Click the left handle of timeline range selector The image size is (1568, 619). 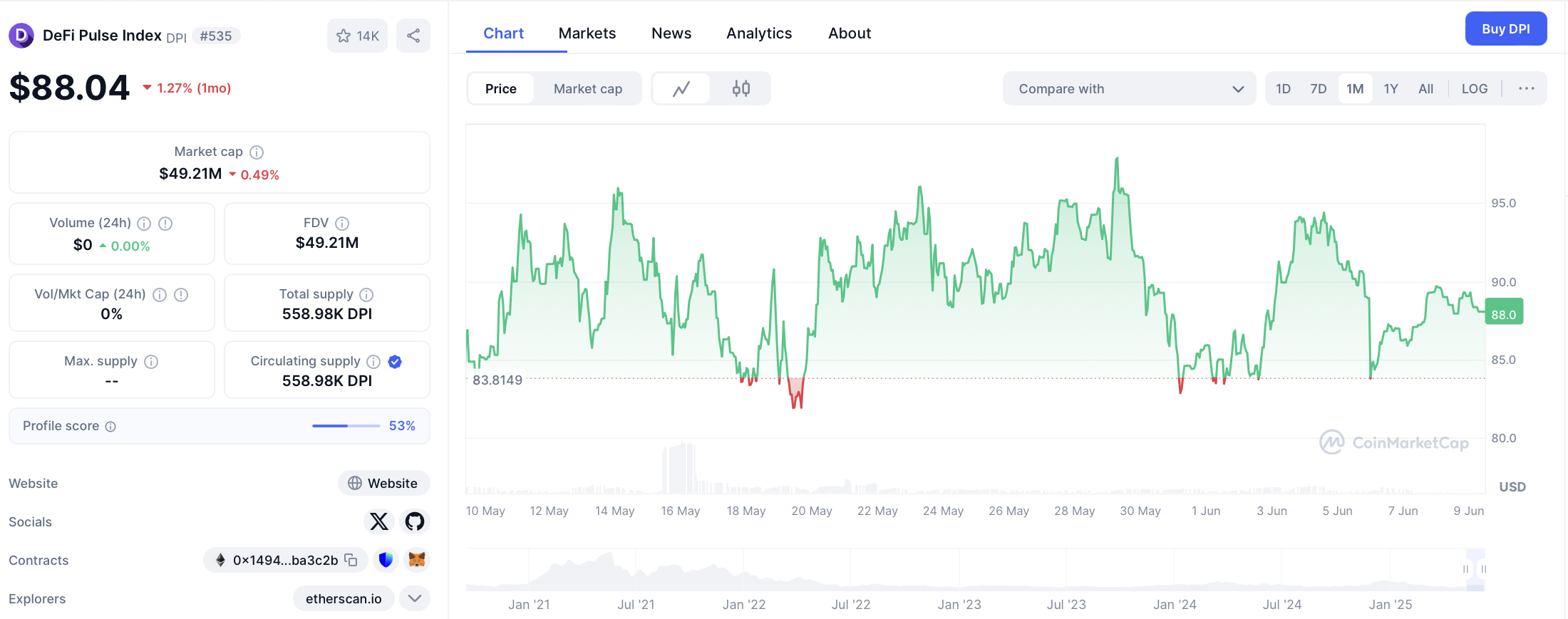[1465, 569]
